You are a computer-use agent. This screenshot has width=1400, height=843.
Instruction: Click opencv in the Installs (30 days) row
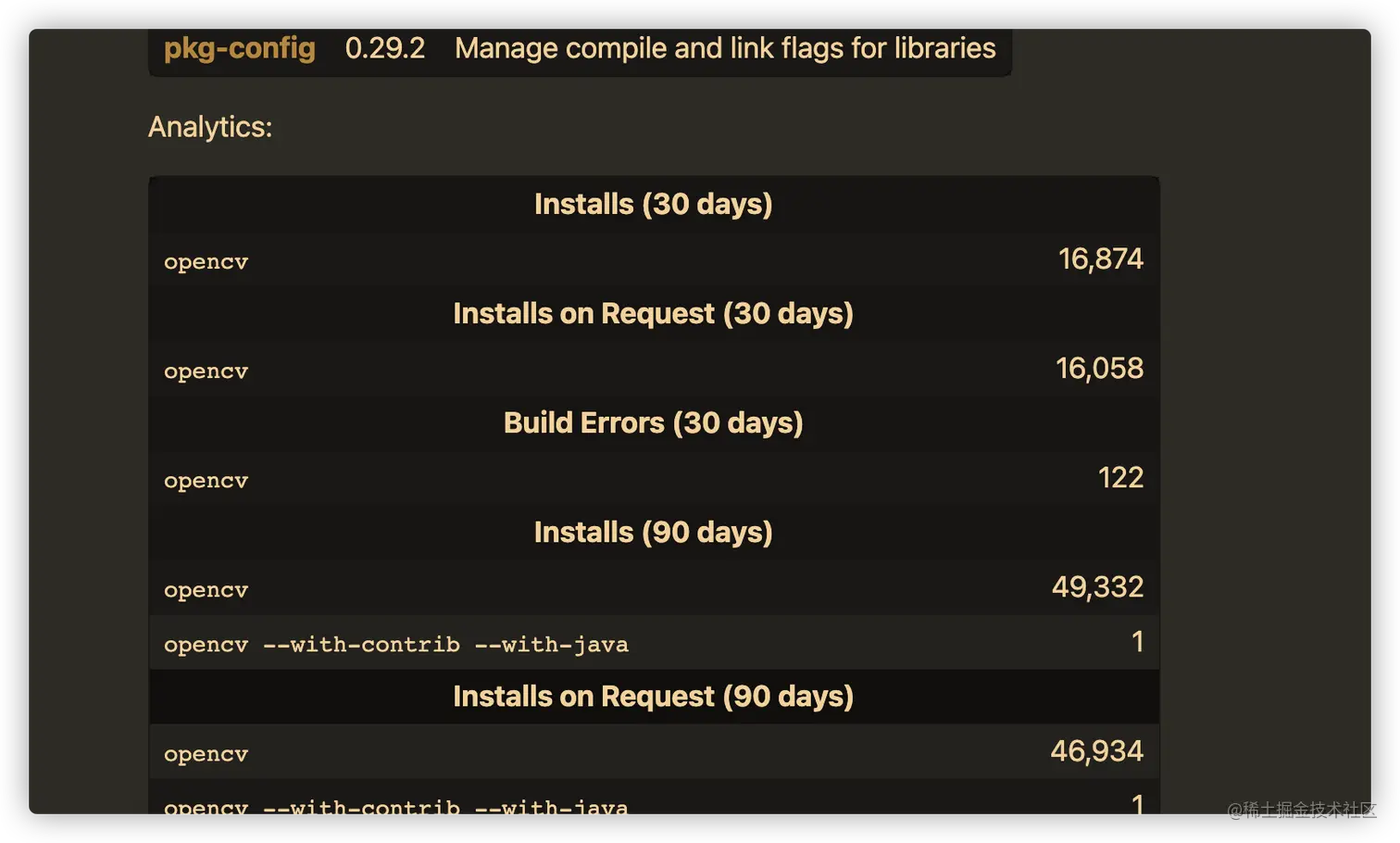point(206,262)
